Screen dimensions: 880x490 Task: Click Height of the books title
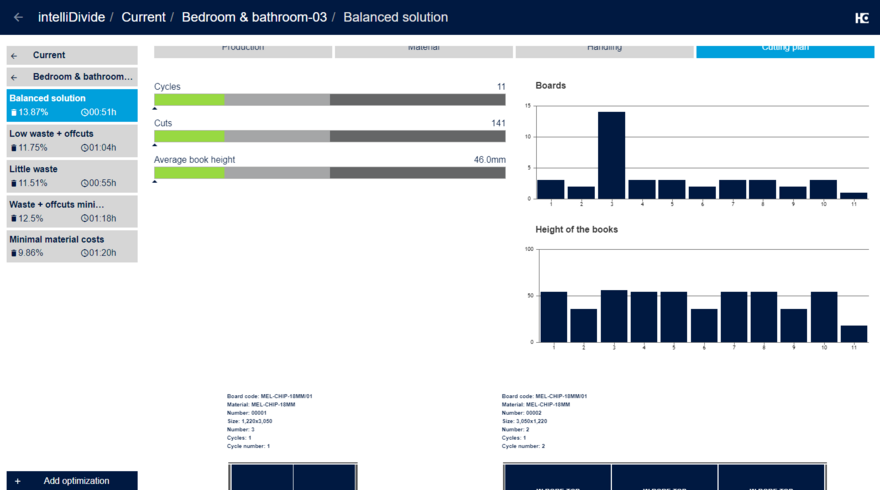click(x=576, y=230)
